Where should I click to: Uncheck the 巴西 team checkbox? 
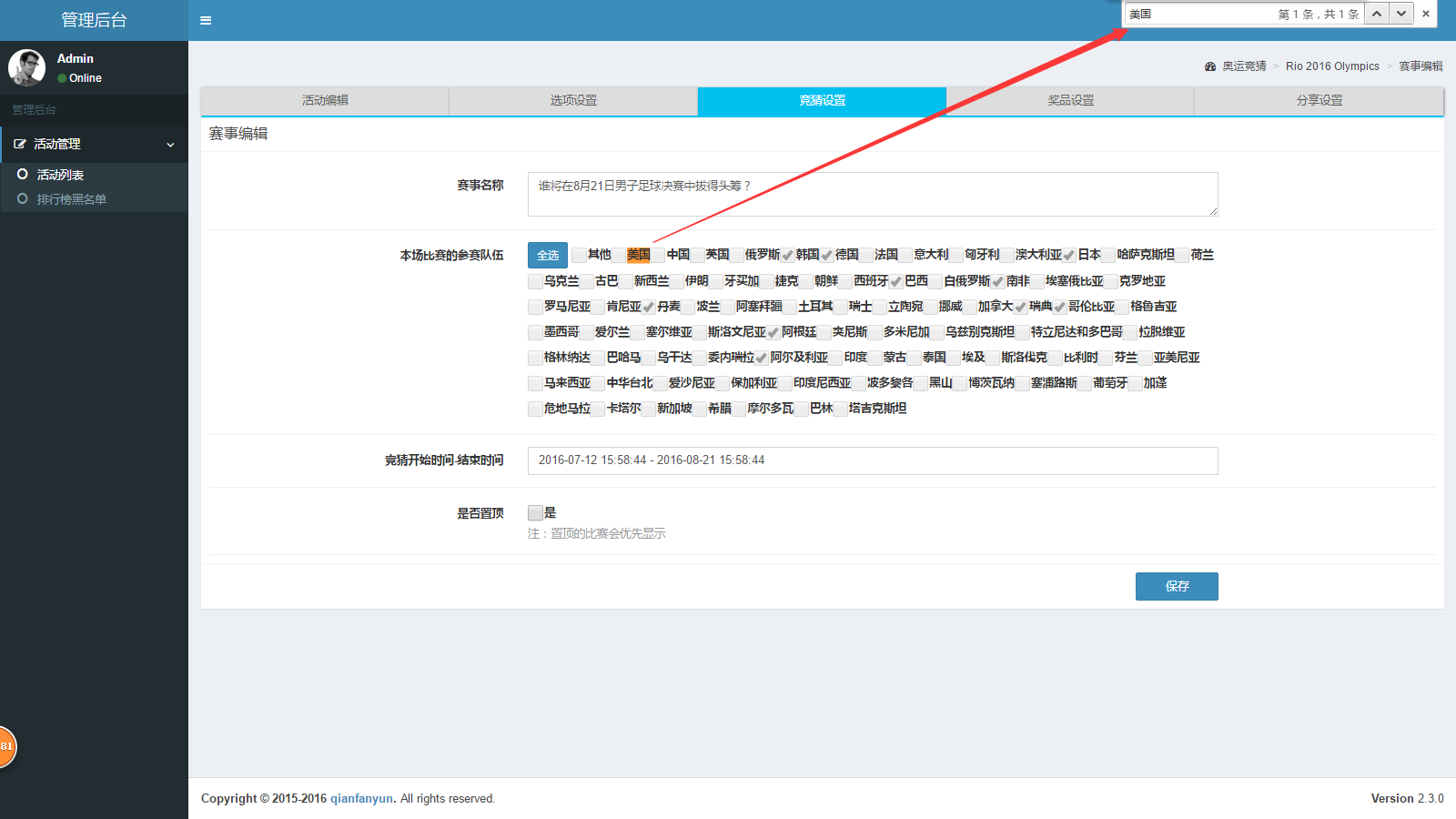coord(896,281)
